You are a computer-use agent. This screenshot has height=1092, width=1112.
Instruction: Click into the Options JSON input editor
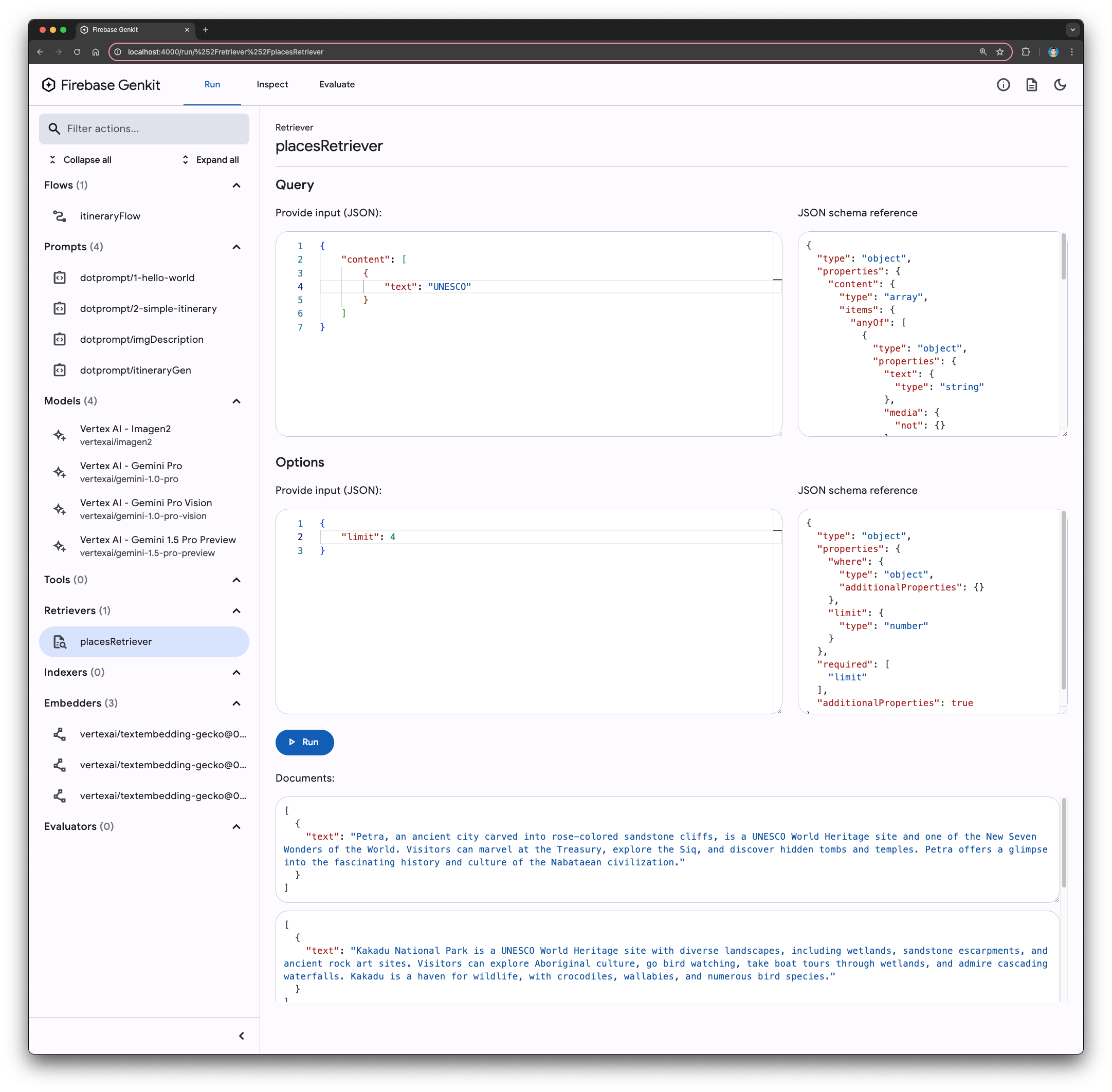tap(528, 612)
